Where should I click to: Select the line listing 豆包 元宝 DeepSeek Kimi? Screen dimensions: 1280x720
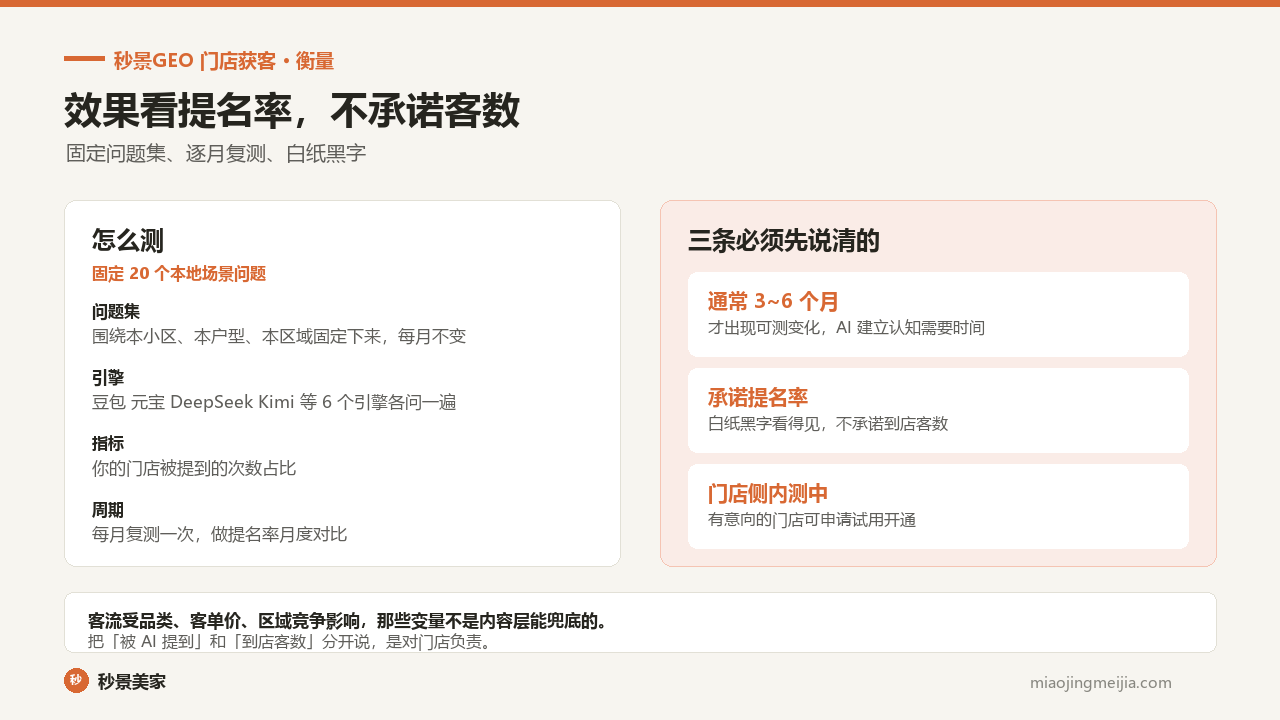click(274, 402)
